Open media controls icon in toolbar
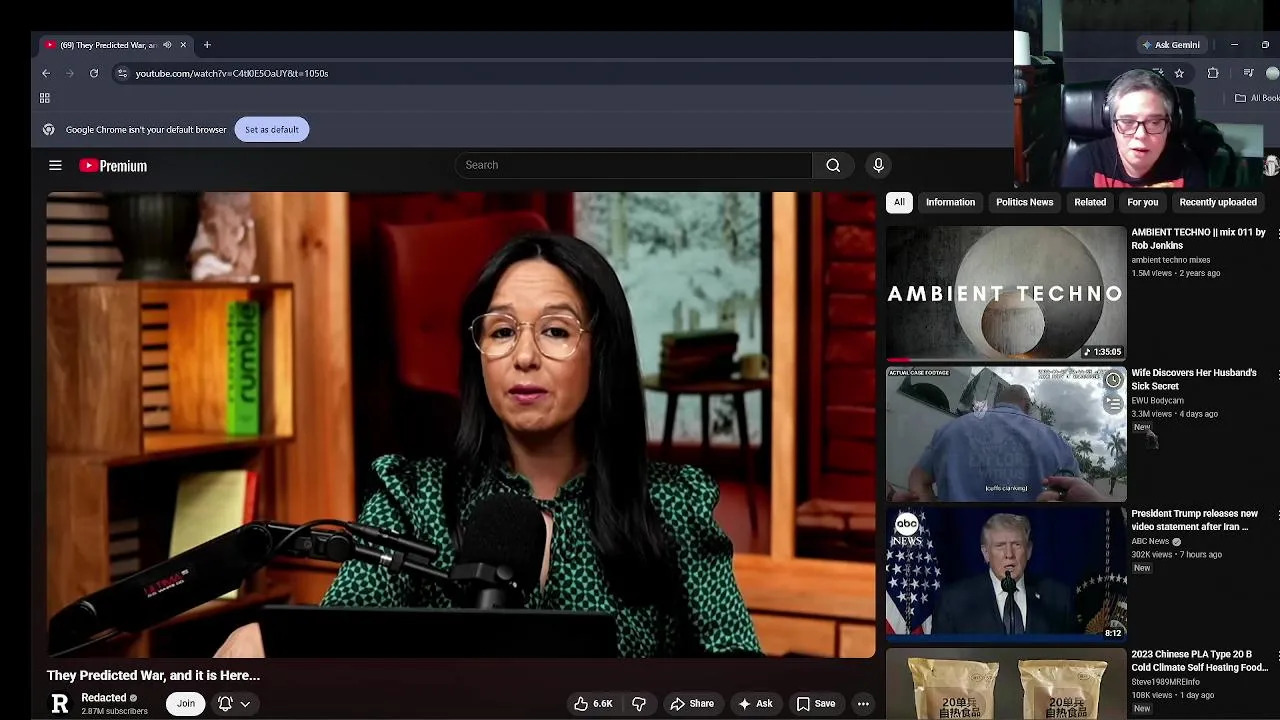Image resolution: width=1280 pixels, height=720 pixels. coord(1248,73)
